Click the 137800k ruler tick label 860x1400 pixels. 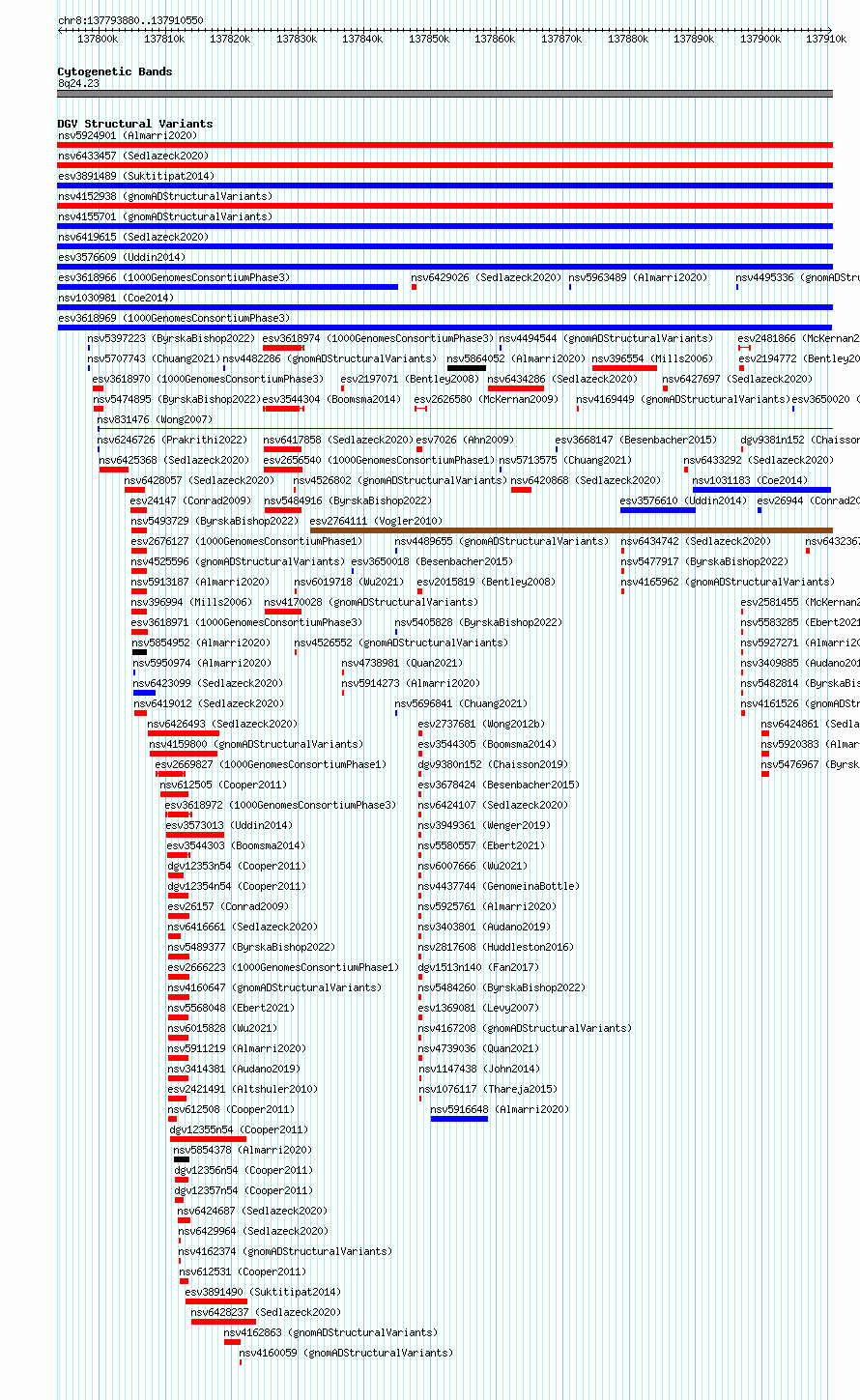[x=98, y=39]
